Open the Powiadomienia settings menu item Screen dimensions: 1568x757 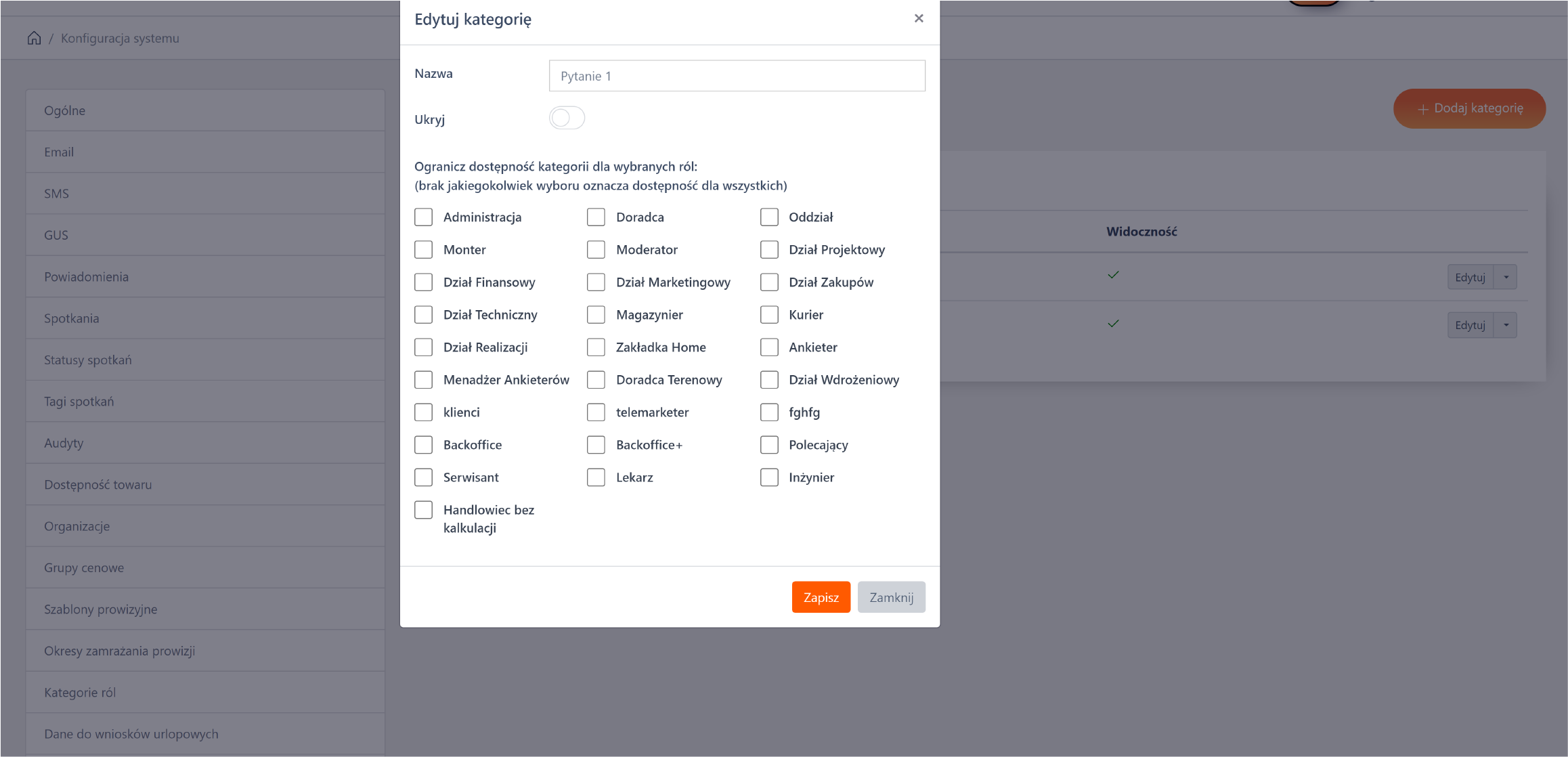click(x=86, y=276)
